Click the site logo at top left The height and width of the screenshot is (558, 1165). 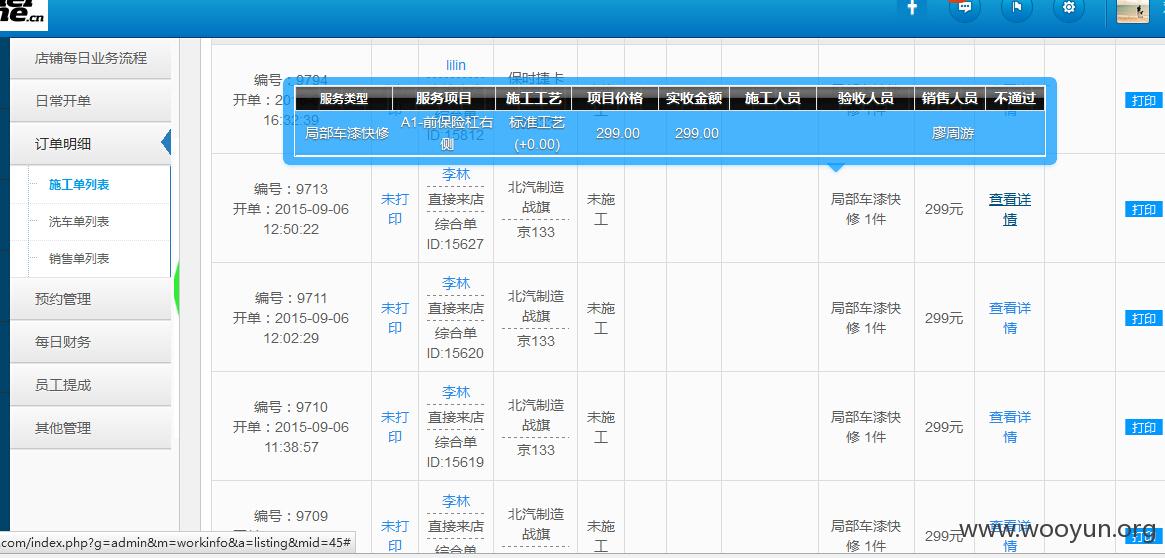pos(22,15)
